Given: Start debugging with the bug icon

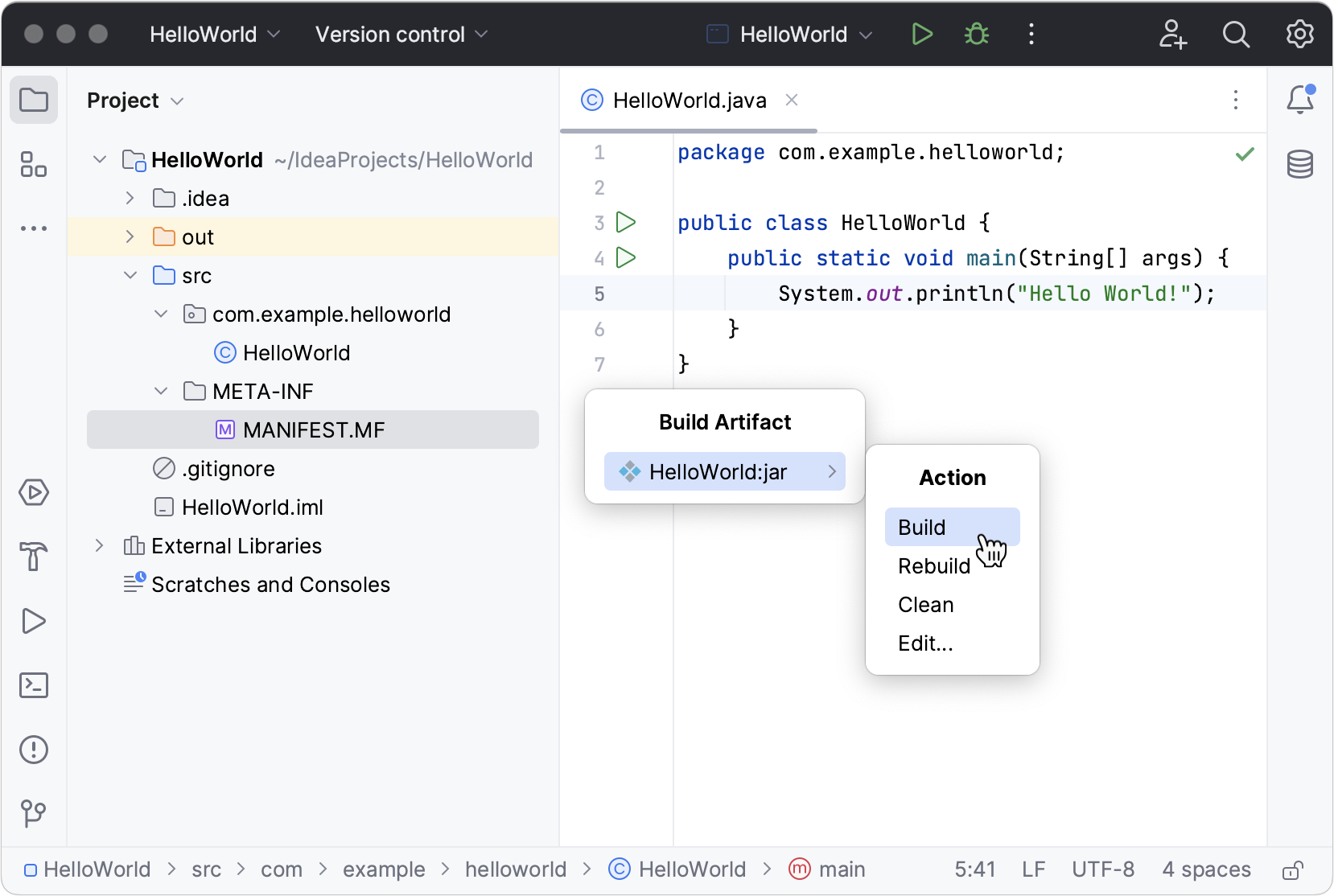Looking at the screenshot, I should pyautogui.click(x=976, y=34).
